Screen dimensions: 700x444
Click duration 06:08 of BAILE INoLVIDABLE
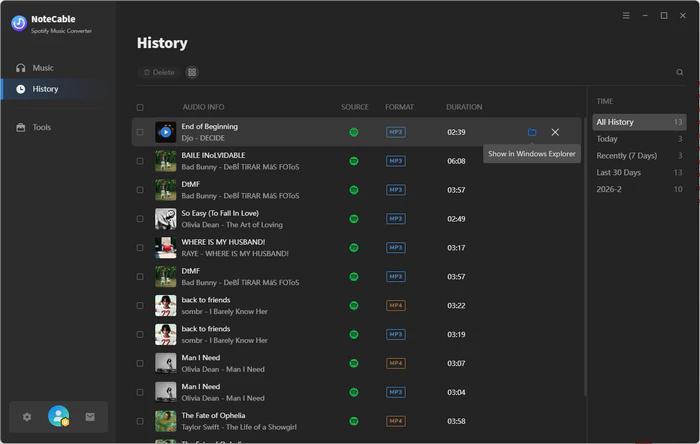coord(456,161)
